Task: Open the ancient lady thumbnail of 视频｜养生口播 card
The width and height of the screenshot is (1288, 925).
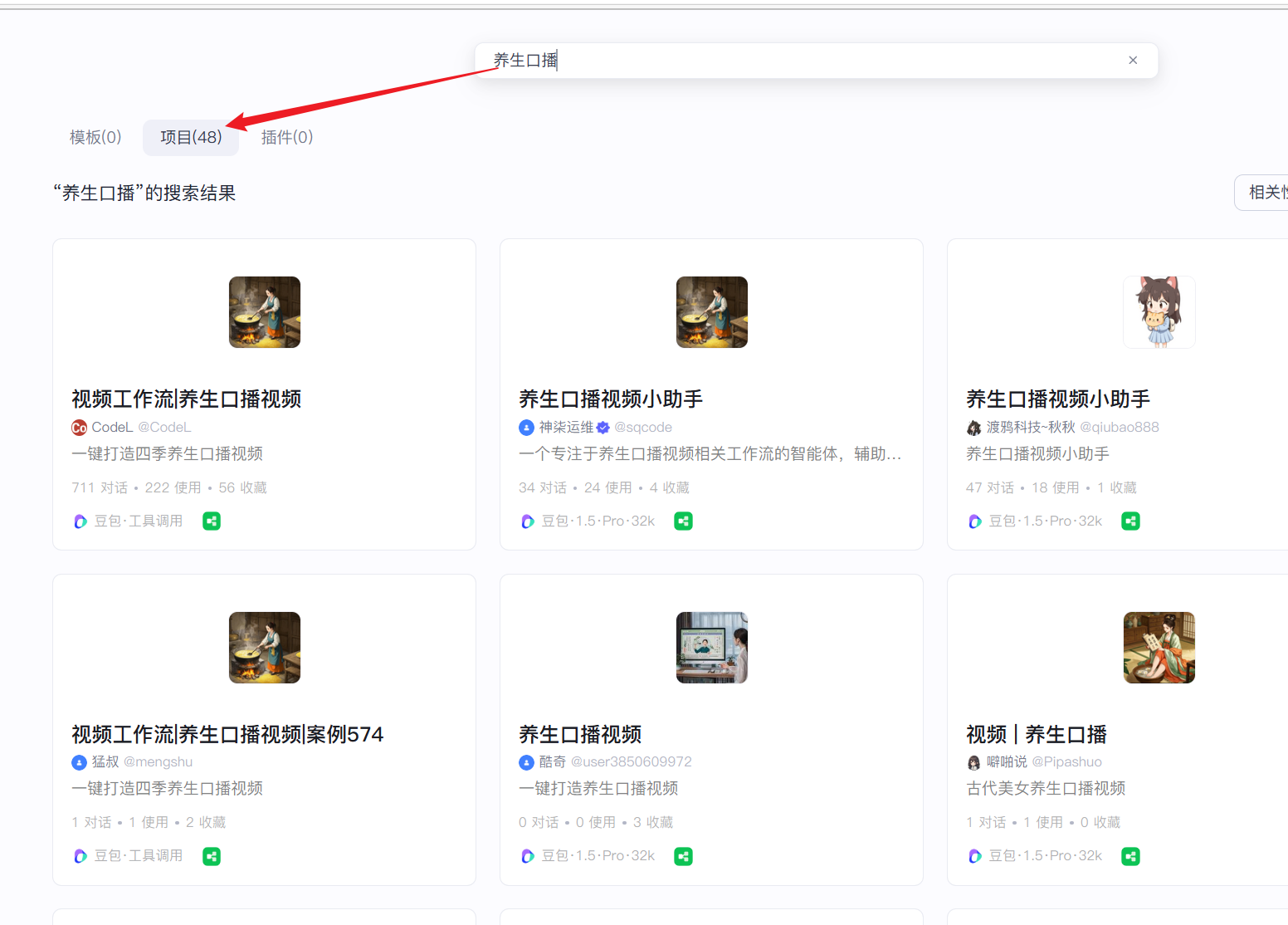Action: pos(1159,648)
